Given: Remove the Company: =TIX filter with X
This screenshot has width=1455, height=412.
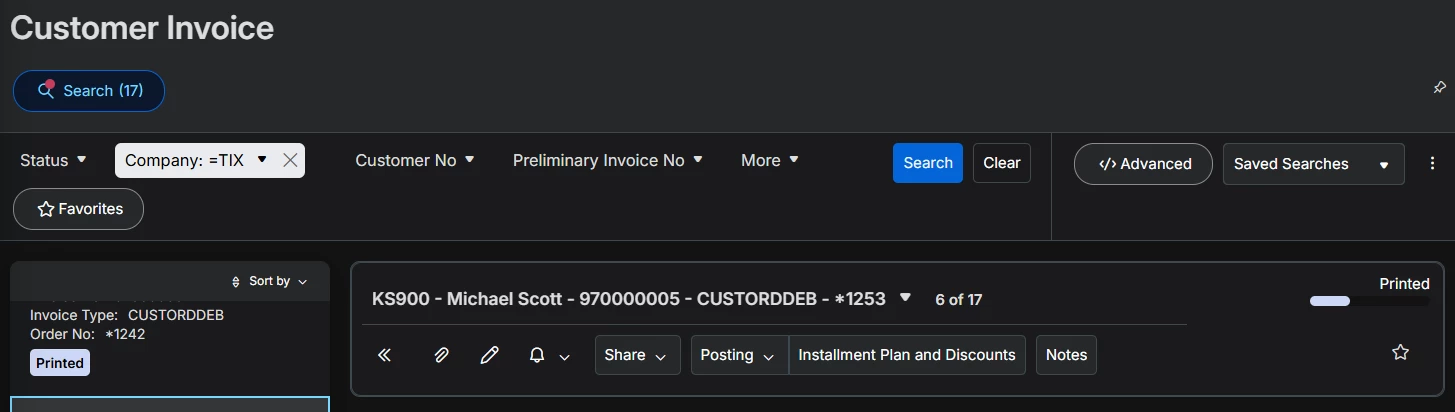Looking at the screenshot, I should (290, 160).
